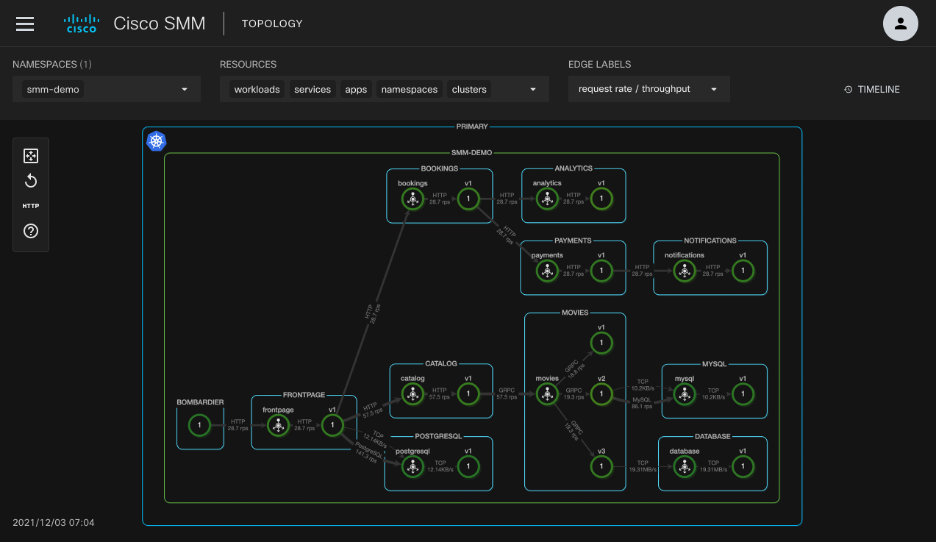Select the bookings service node icon
Viewport: 936px width, 542px height.
click(412, 200)
